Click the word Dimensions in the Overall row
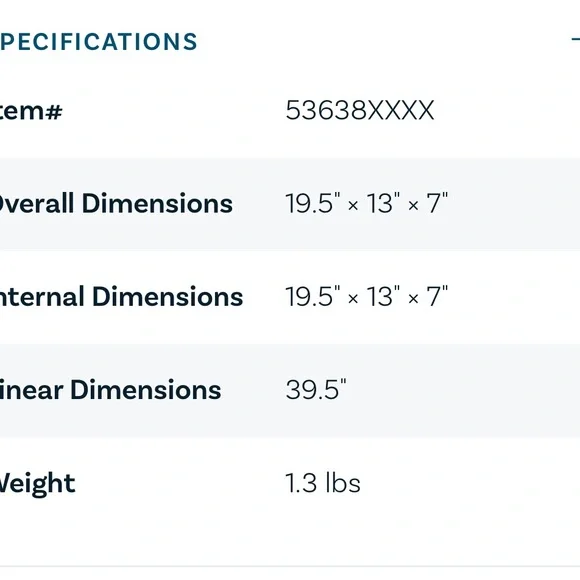Screen dimensions: 580x580 pyautogui.click(x=157, y=203)
